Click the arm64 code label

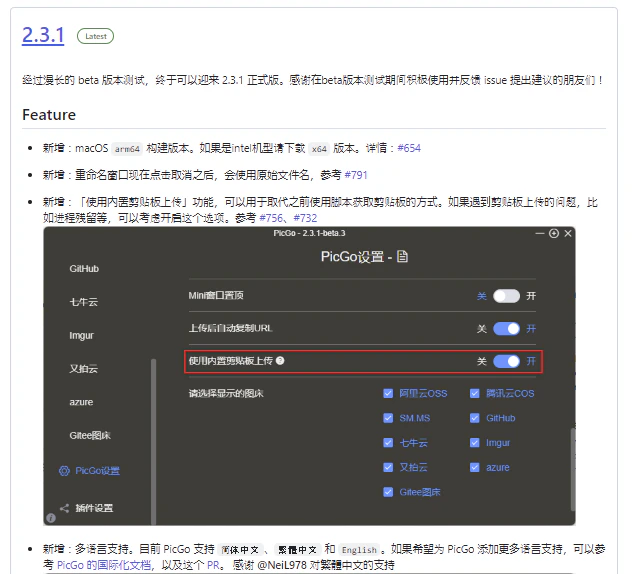pyautogui.click(x=127, y=149)
